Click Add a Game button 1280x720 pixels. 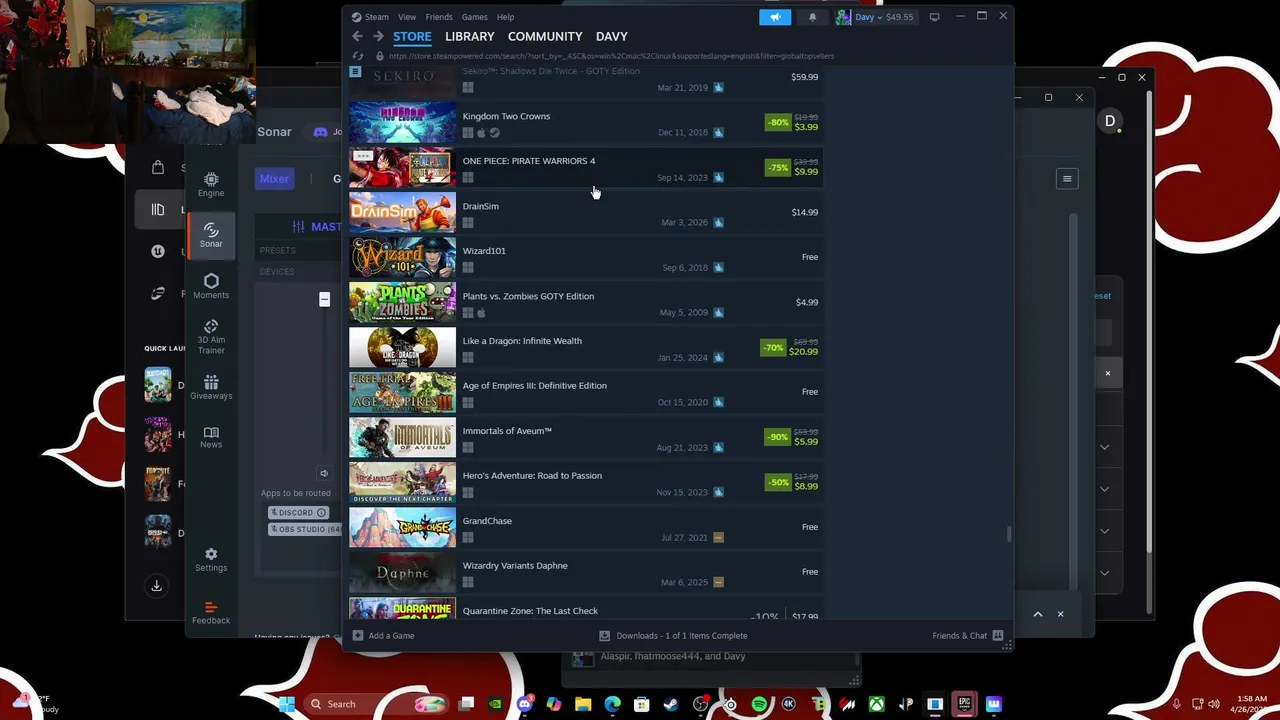[x=383, y=635]
